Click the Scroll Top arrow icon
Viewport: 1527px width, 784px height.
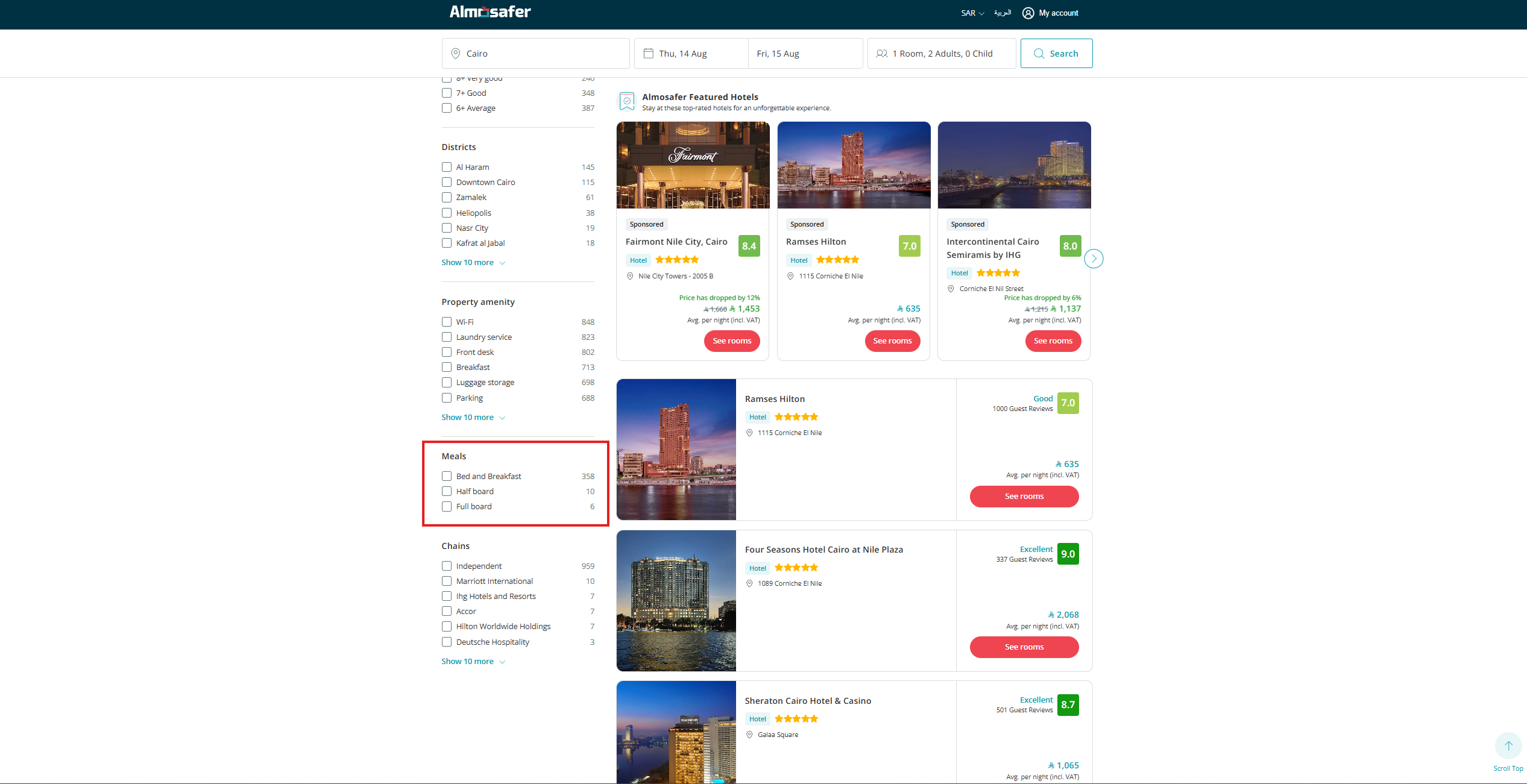click(1508, 746)
